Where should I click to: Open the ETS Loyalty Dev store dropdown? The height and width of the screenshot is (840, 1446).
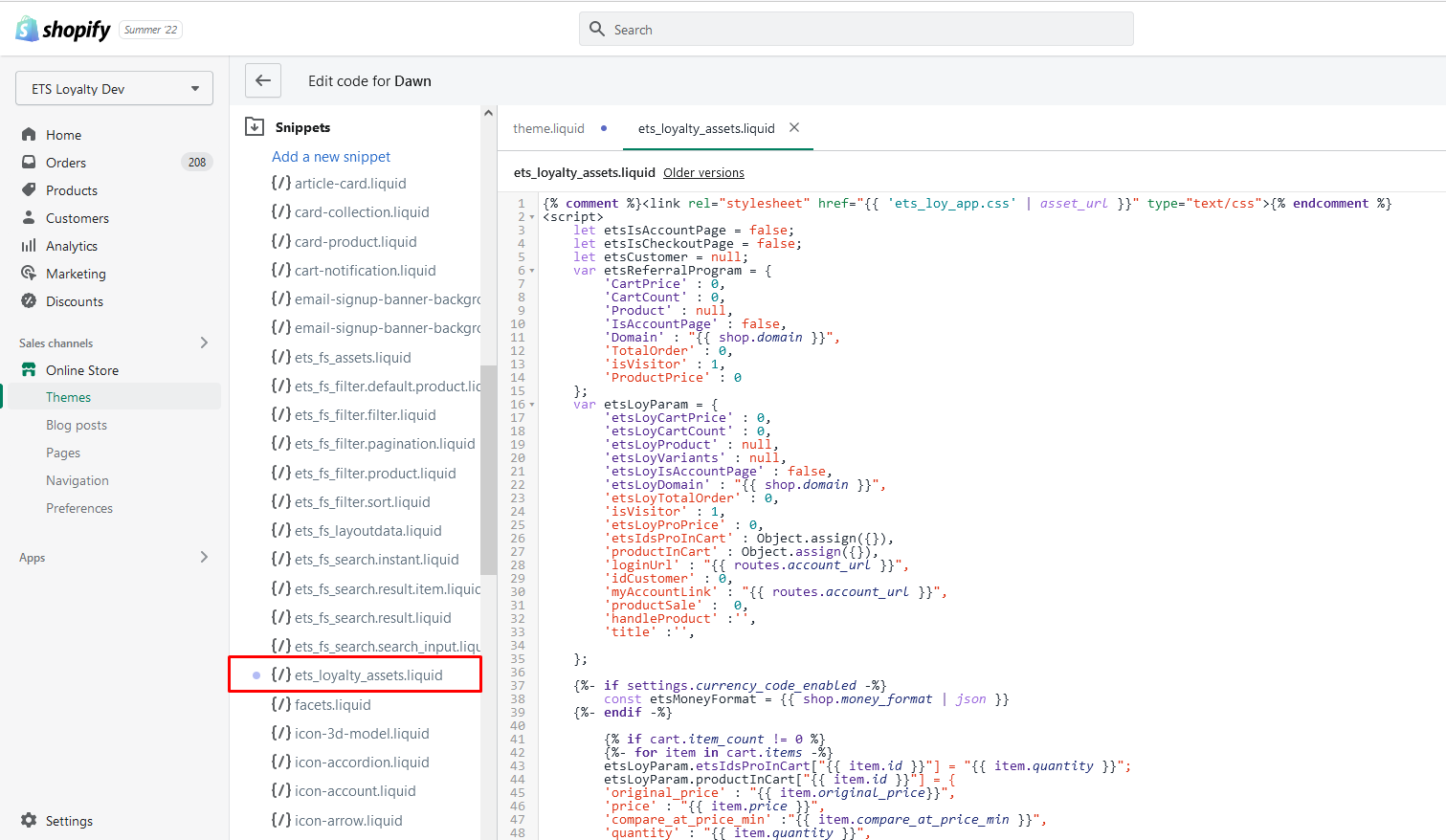coord(114,89)
